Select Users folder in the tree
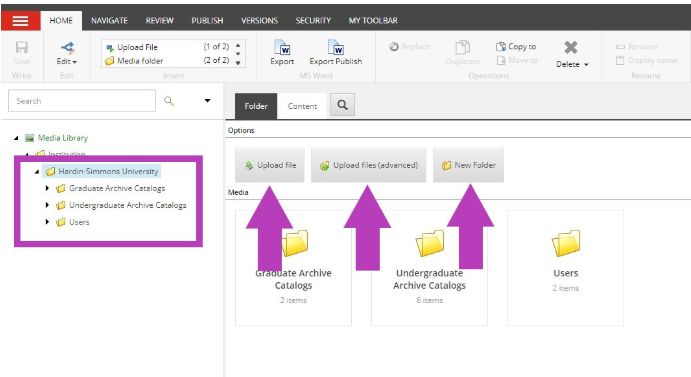This screenshot has height=377, width=691. pos(79,222)
